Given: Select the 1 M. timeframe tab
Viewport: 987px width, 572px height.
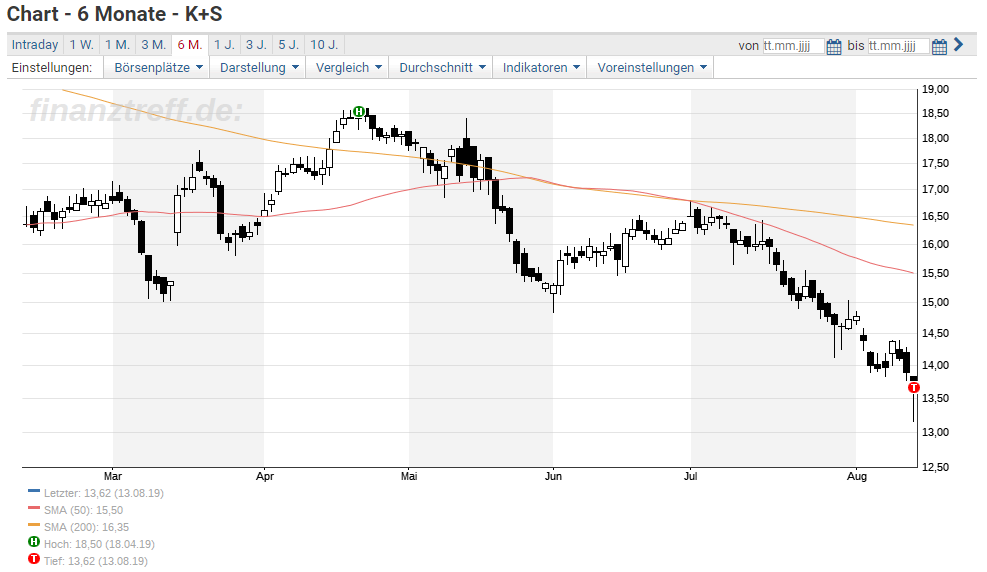Looking at the screenshot, I should pos(117,45).
